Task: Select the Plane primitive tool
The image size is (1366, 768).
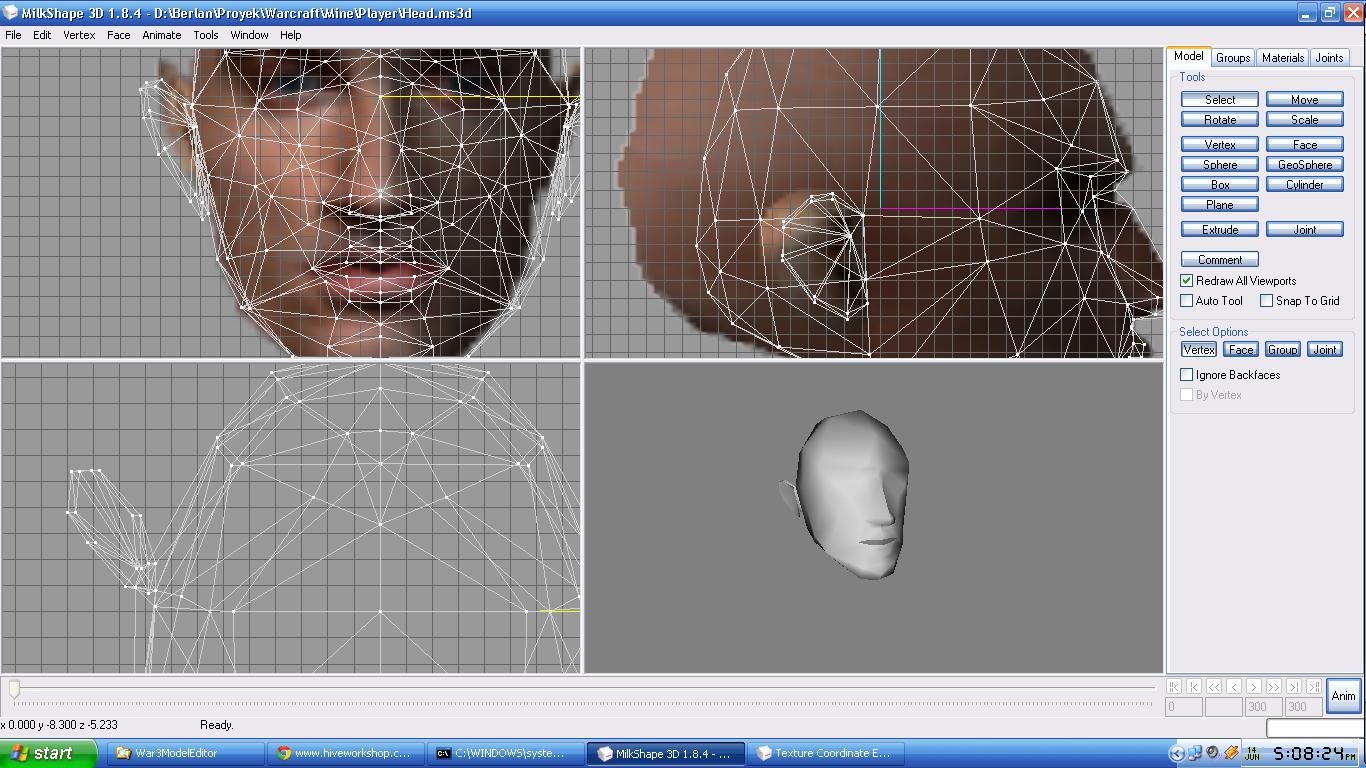Action: [x=1220, y=204]
